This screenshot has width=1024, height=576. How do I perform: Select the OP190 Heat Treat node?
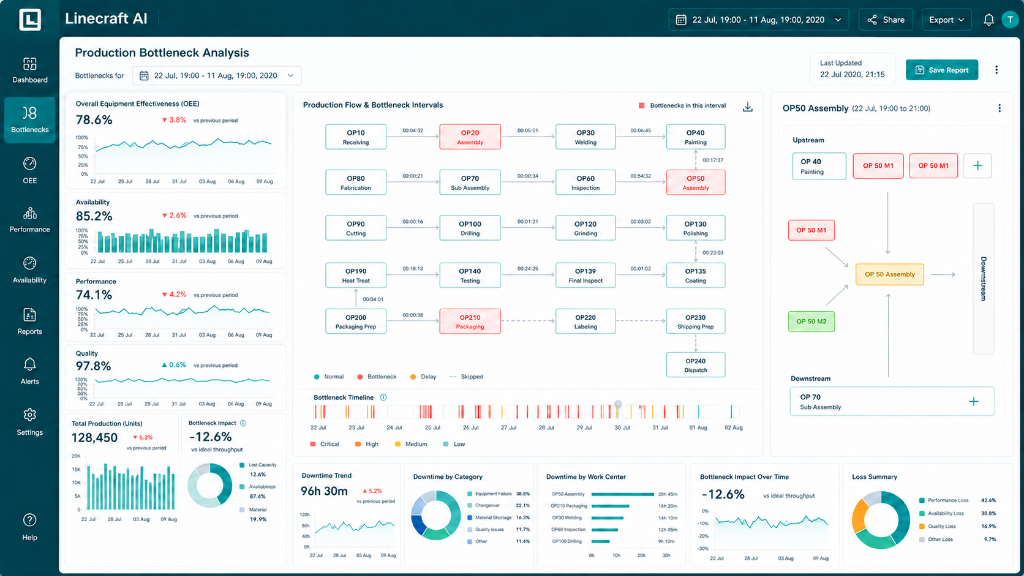[x=356, y=275]
